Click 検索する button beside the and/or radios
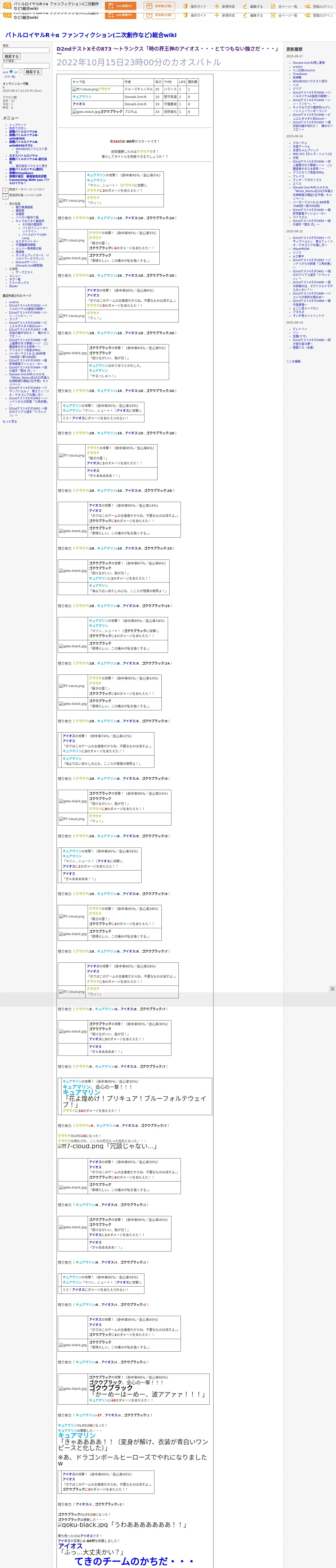Viewport: 336px width, 1568px height. 33,72
